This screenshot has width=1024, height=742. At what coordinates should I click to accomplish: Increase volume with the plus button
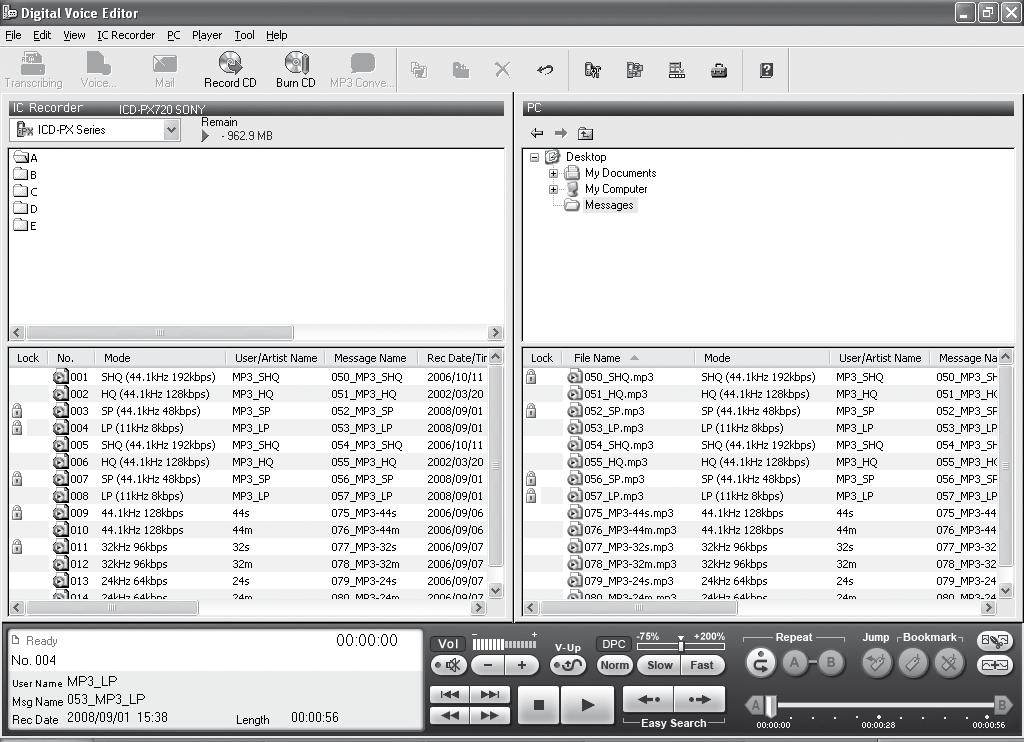[521, 666]
